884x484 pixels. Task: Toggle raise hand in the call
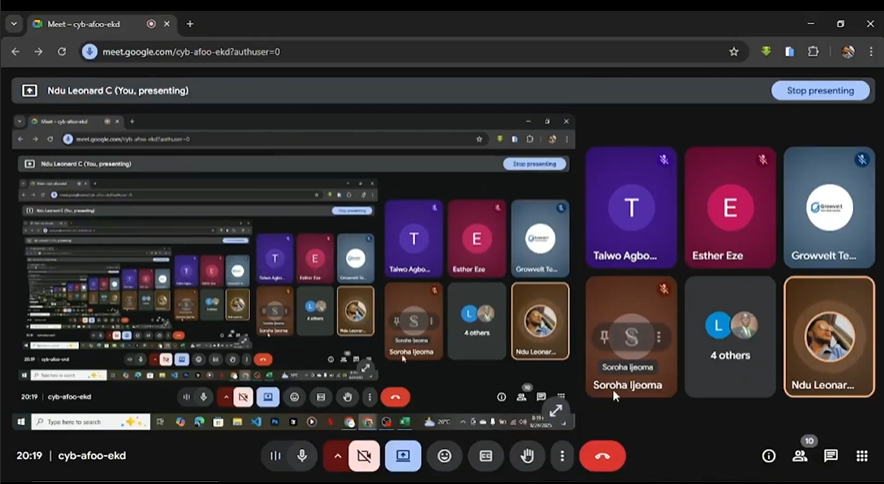pyautogui.click(x=527, y=456)
